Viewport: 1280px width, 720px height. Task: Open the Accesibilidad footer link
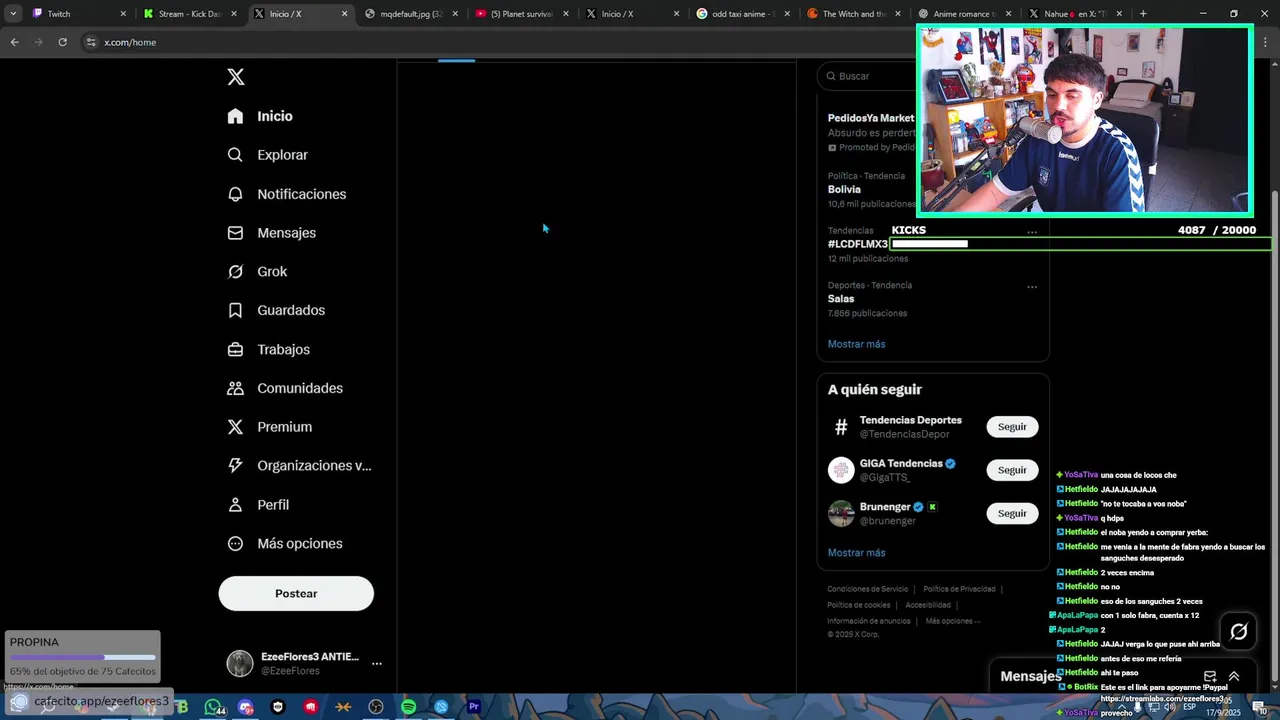pos(928,605)
